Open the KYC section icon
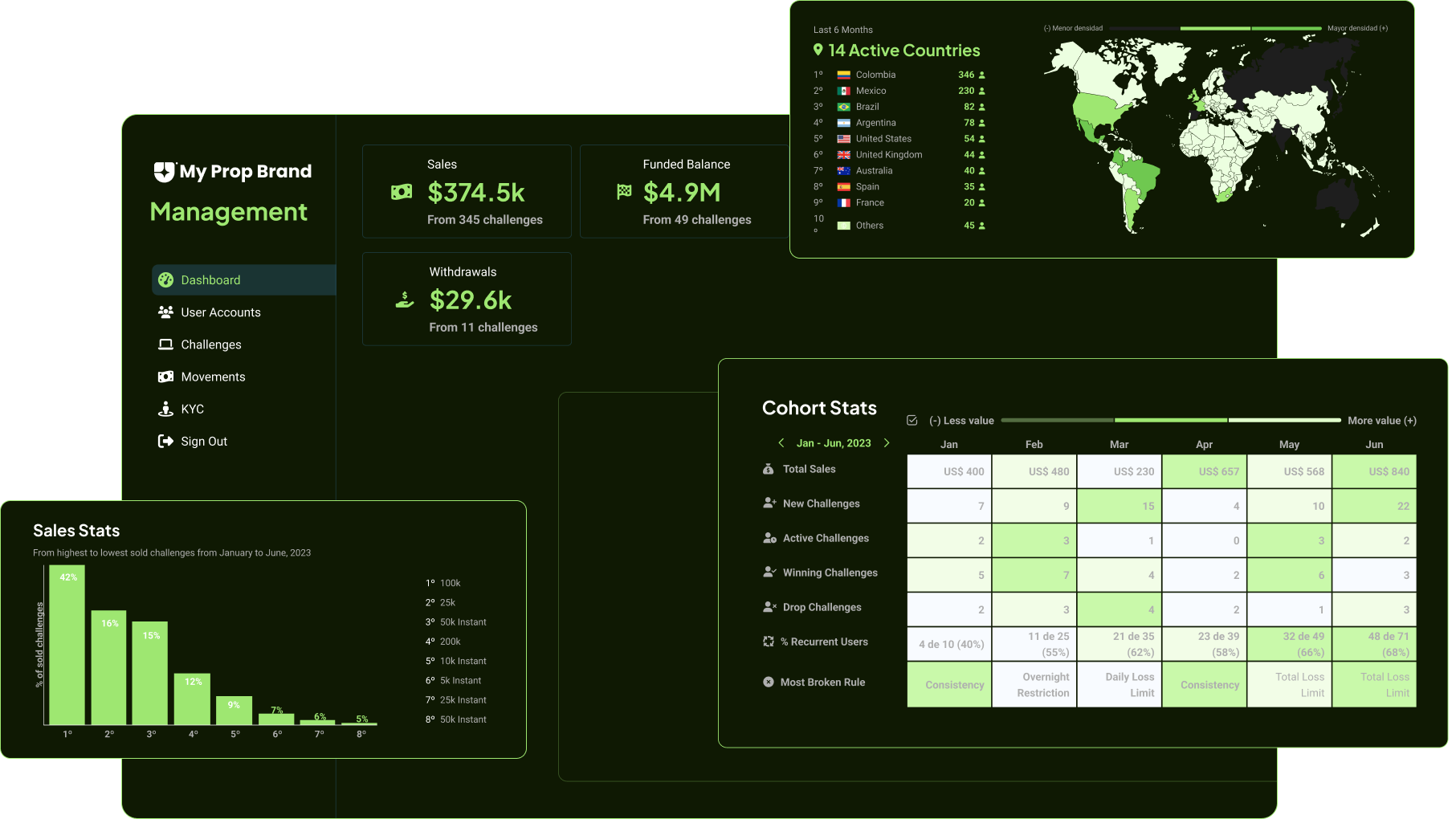The height and width of the screenshot is (819, 1456). [166, 409]
